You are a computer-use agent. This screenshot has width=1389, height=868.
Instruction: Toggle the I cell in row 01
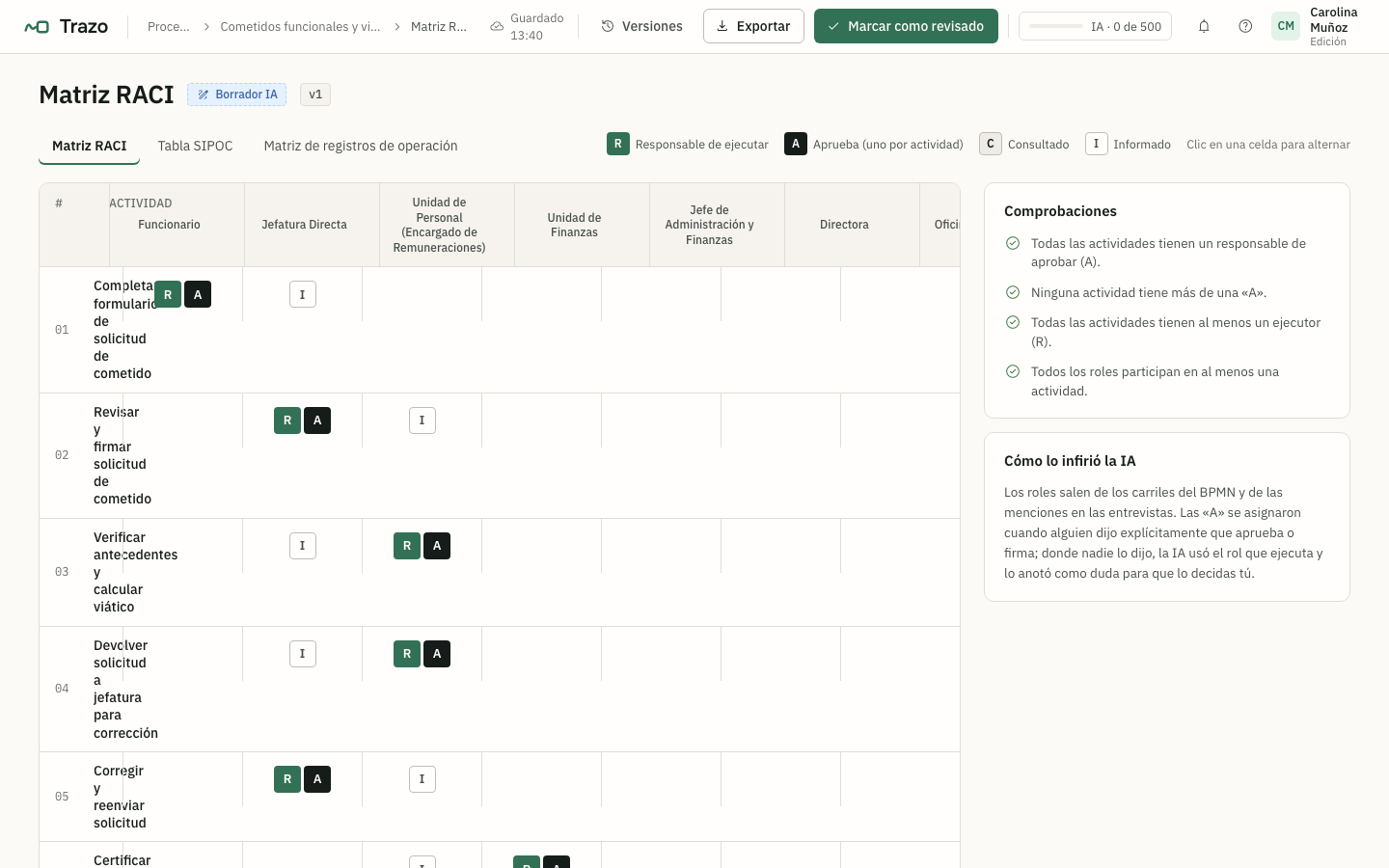click(x=303, y=295)
